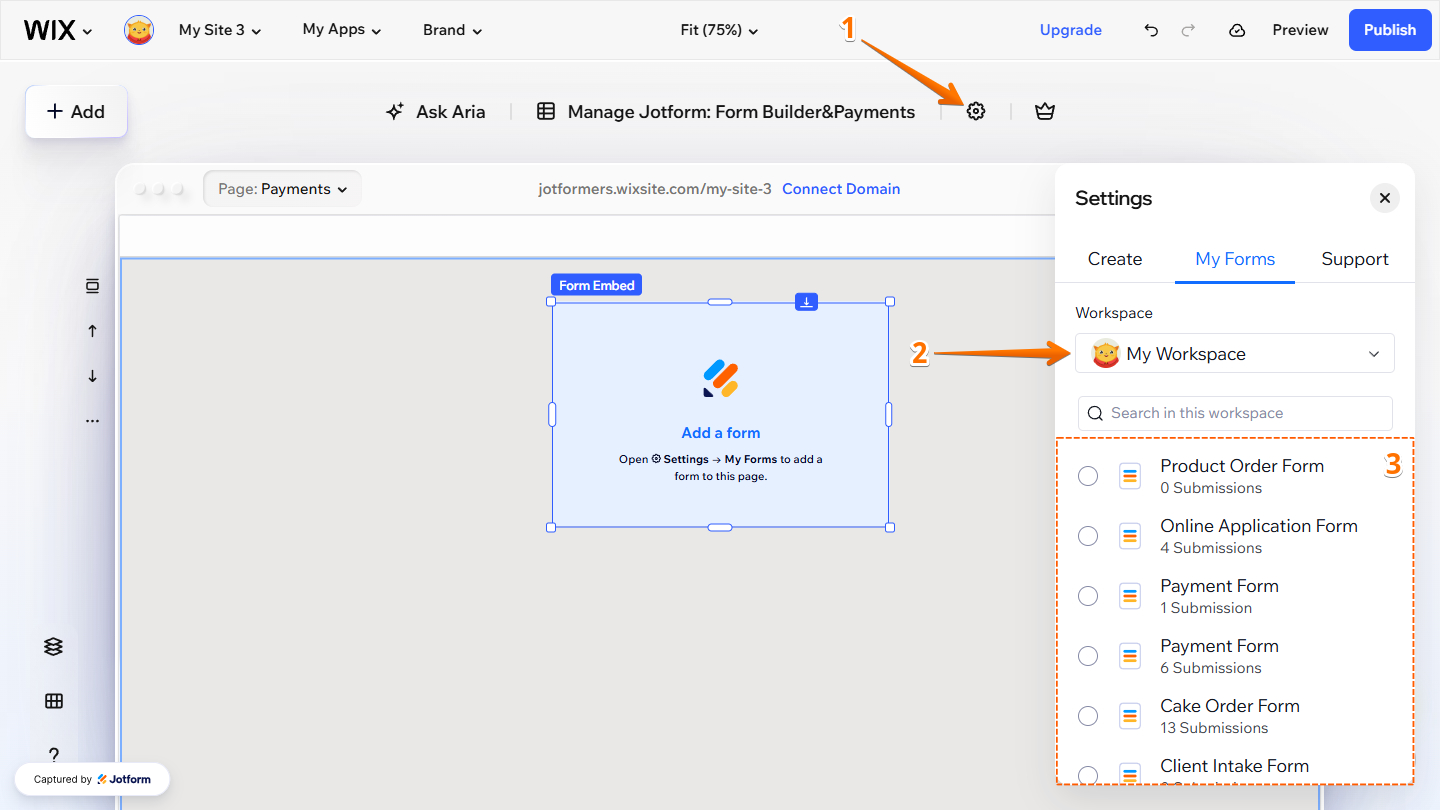This screenshot has height=810, width=1440.
Task: Open the WIX logo dropdown menu
Action: [58, 30]
